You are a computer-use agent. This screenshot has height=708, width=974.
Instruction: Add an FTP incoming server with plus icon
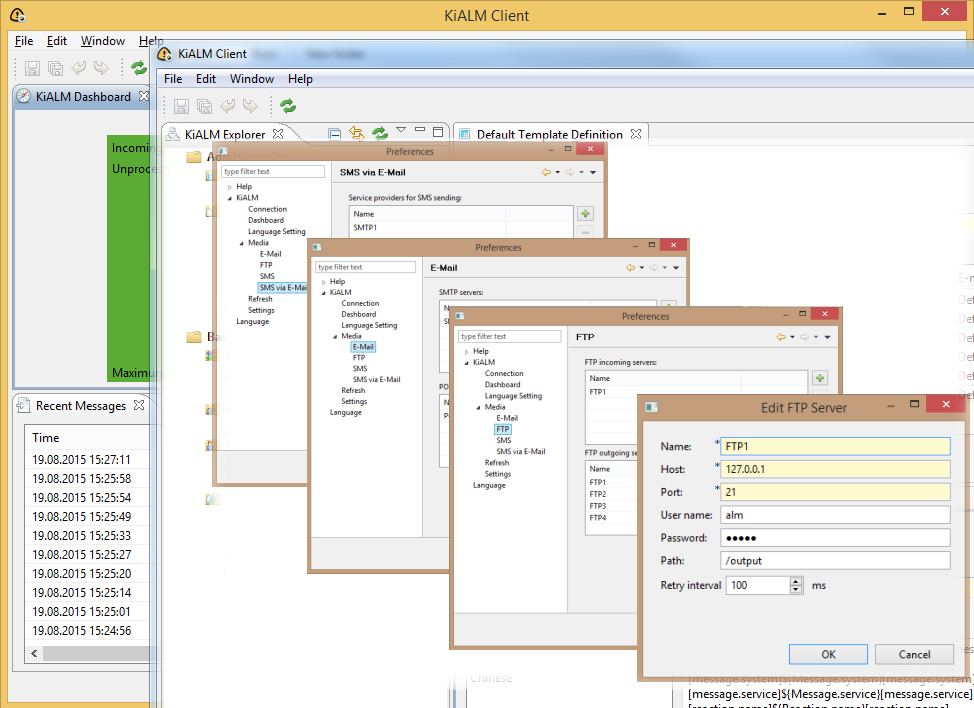point(820,378)
